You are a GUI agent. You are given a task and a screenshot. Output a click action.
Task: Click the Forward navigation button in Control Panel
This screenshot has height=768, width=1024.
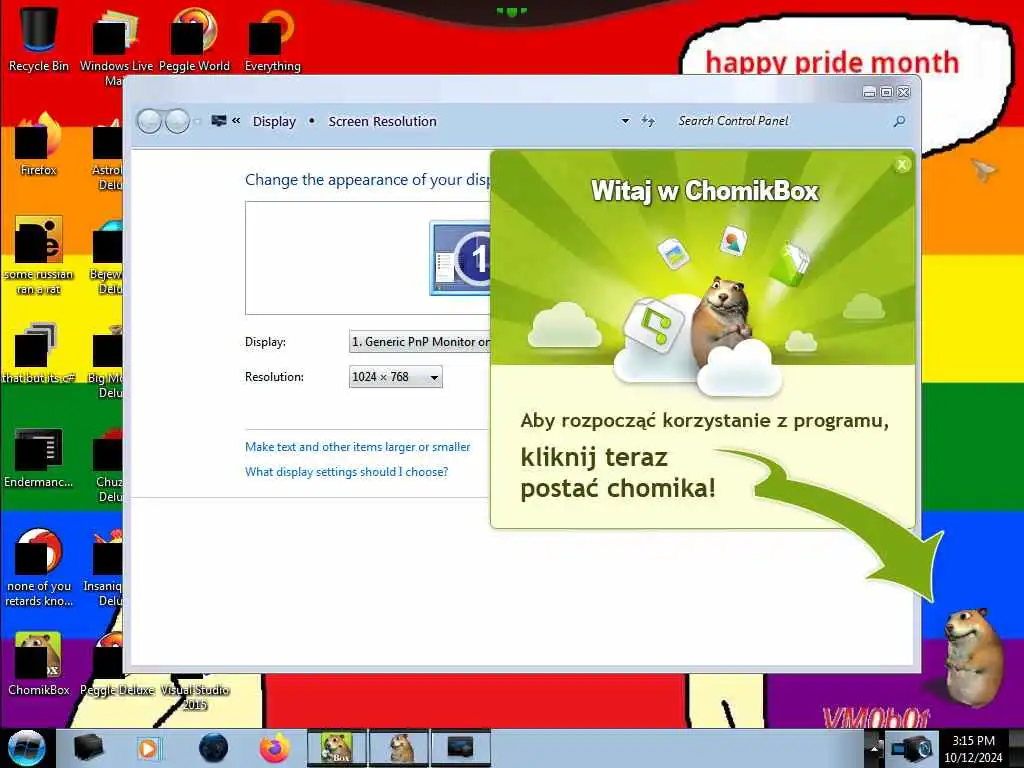177,121
